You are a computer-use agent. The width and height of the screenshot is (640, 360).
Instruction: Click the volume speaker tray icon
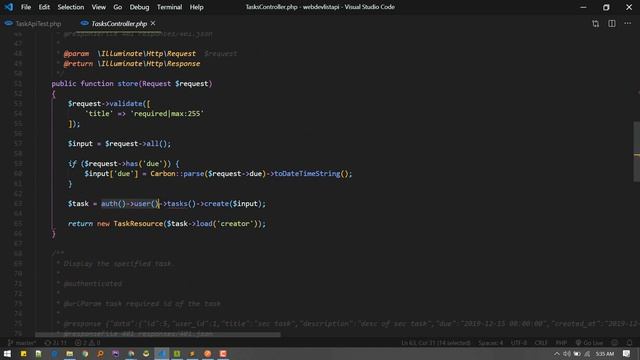point(567,354)
